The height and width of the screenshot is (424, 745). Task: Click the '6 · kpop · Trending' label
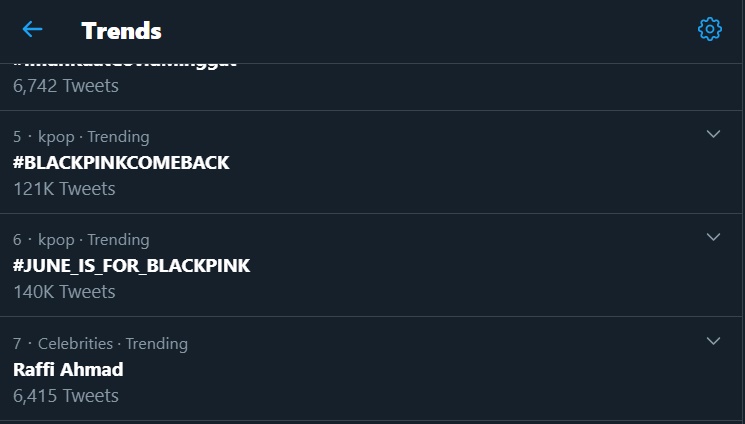coord(81,240)
